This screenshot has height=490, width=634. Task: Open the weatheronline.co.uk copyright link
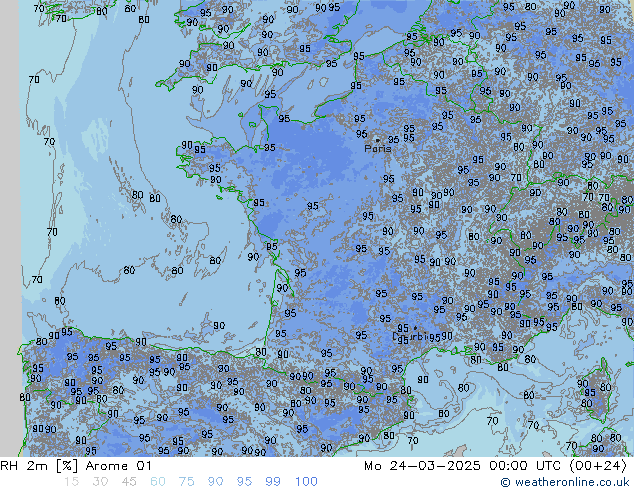point(565,482)
